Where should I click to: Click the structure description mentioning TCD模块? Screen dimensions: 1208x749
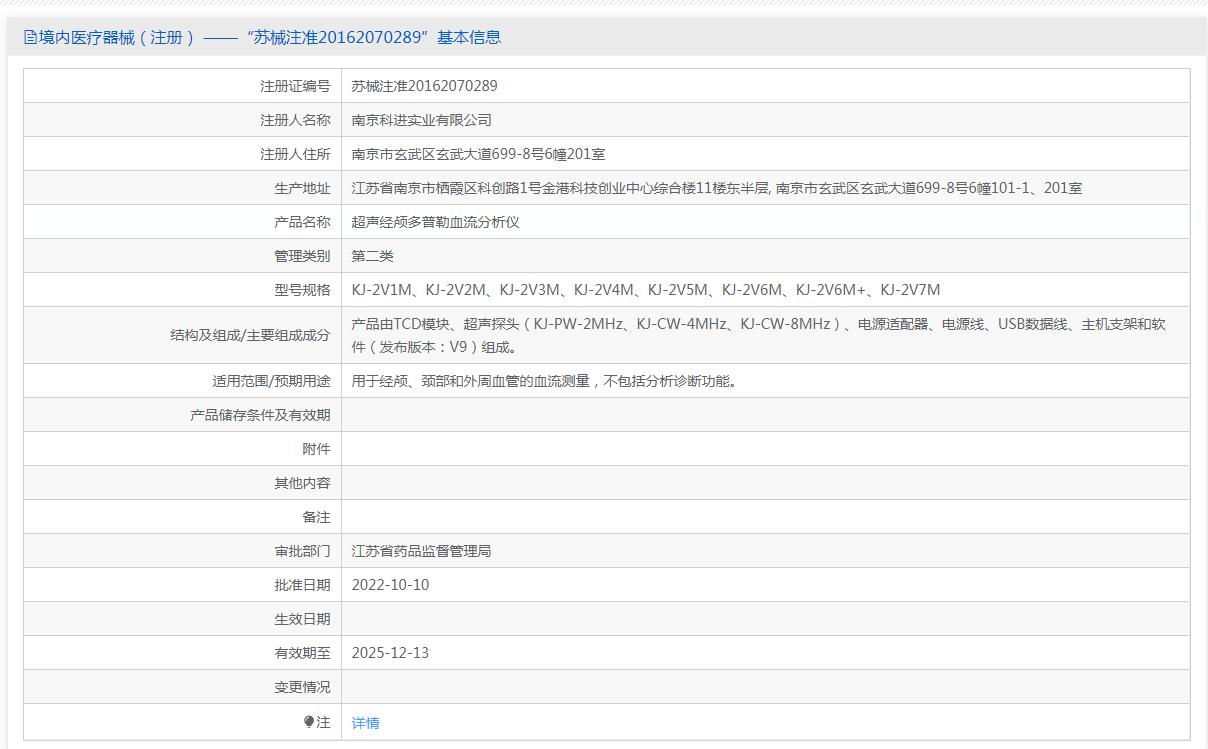click(x=758, y=335)
